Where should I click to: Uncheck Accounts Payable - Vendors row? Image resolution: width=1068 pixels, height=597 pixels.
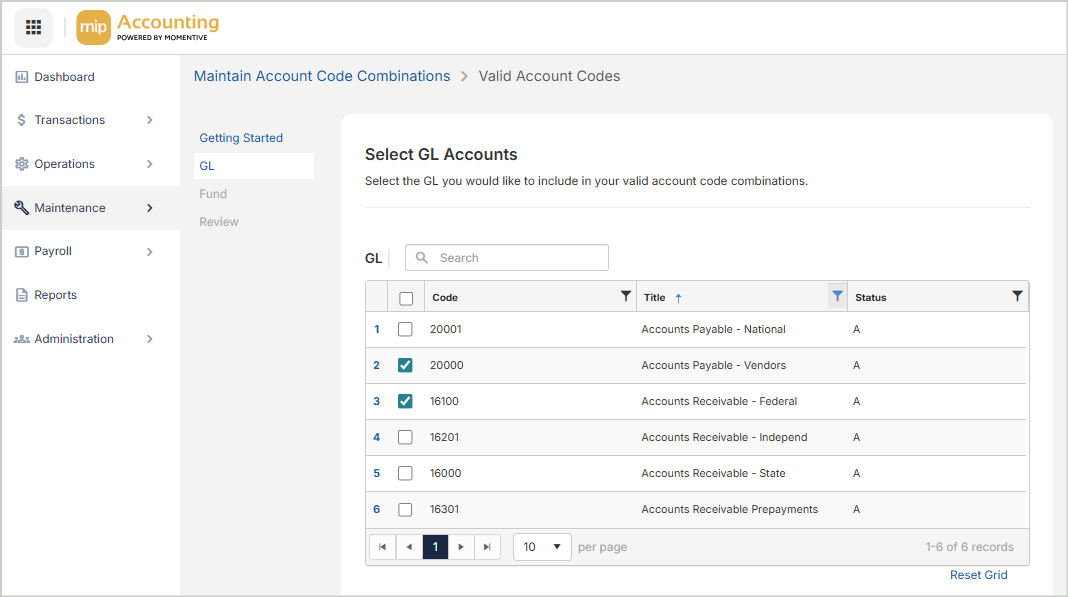click(x=405, y=365)
